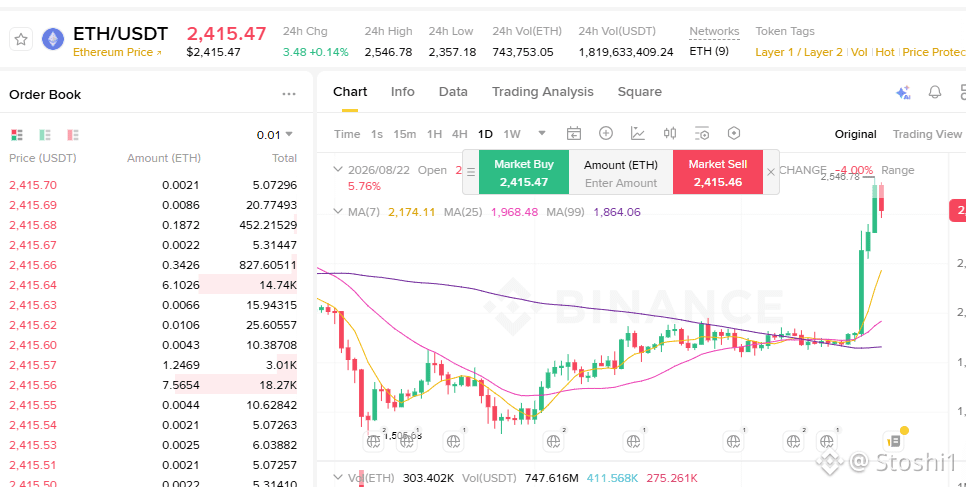
Task: Open chart display settings icon
Action: [x=702, y=133]
